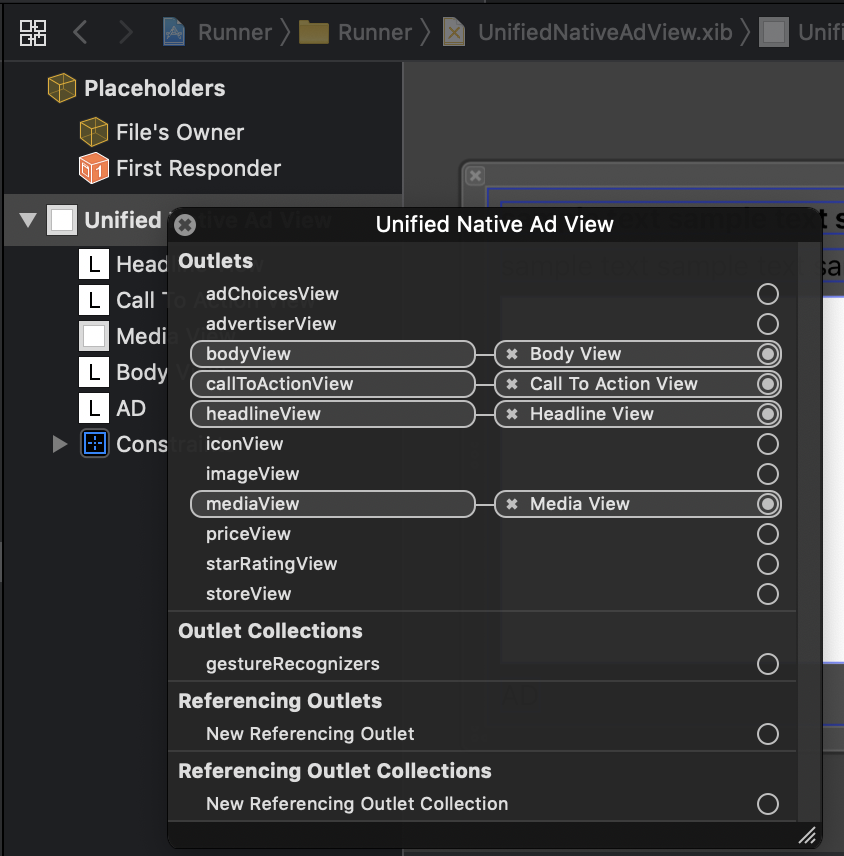This screenshot has width=844, height=856.
Task: Close the canvas view with its x button
Action: (x=476, y=176)
